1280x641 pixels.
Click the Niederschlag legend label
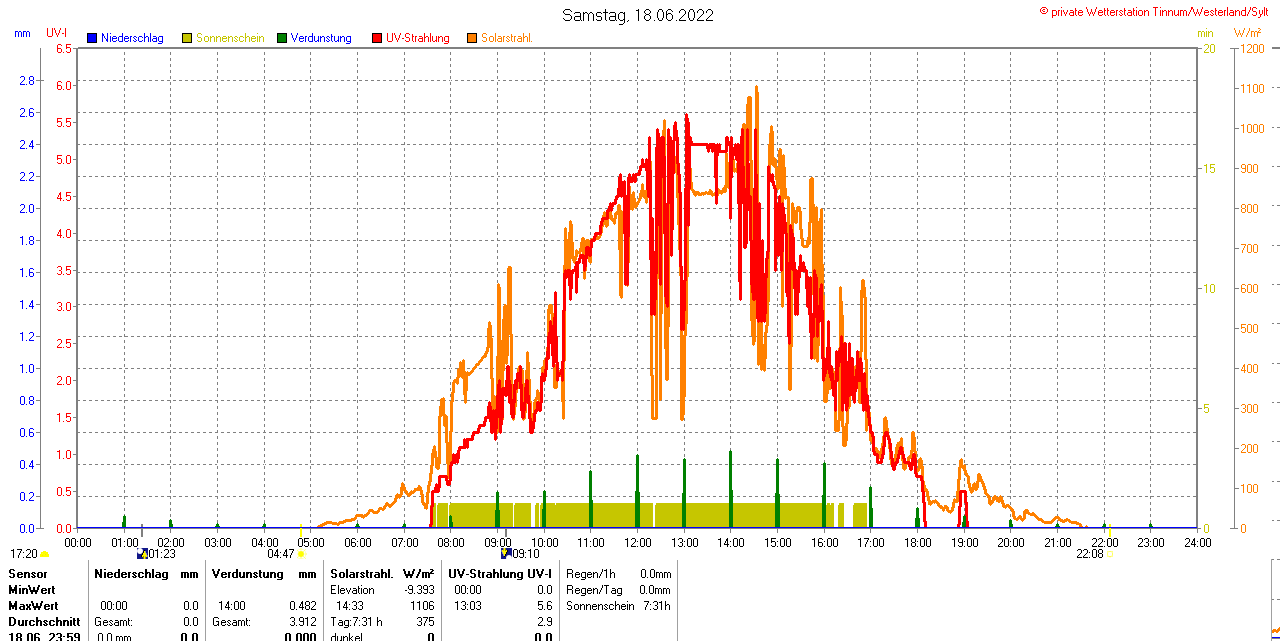click(132, 38)
